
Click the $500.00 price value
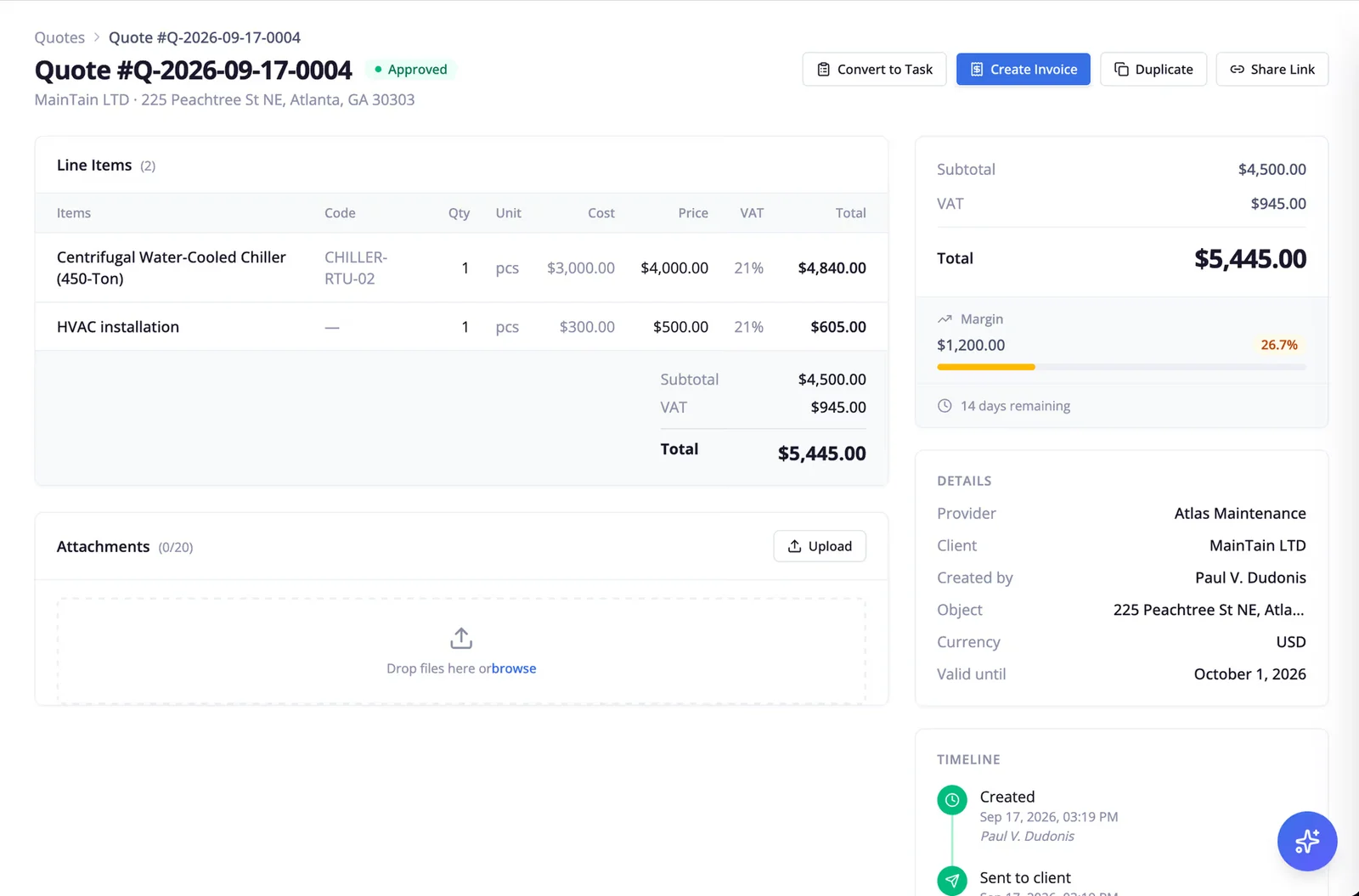[x=680, y=327]
